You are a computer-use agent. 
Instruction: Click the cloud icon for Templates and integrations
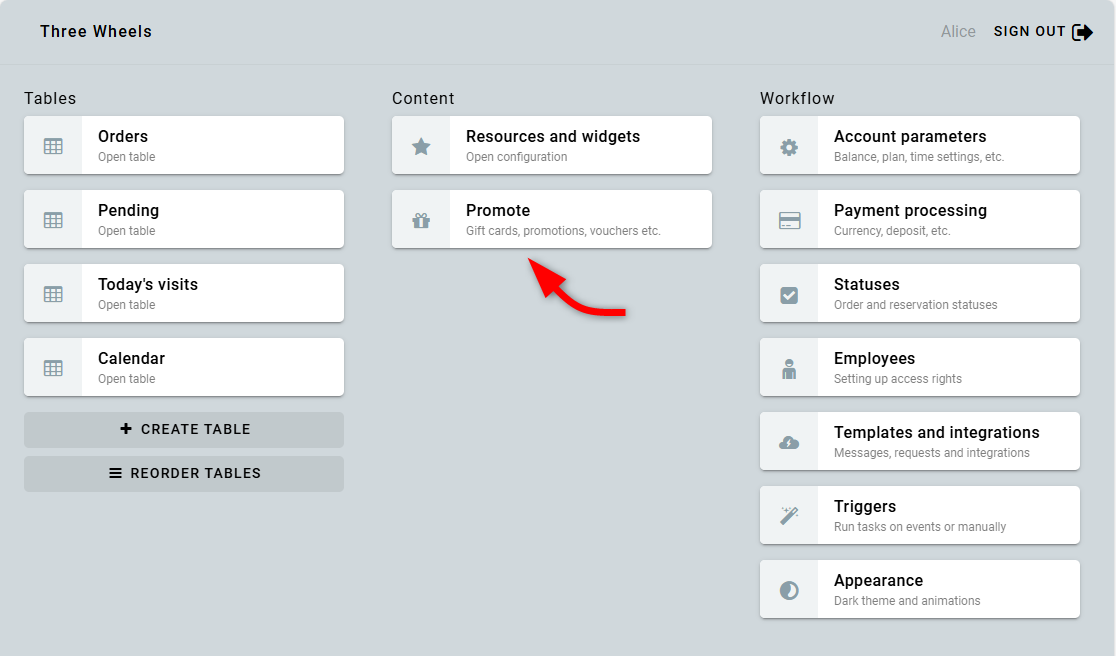point(789,442)
